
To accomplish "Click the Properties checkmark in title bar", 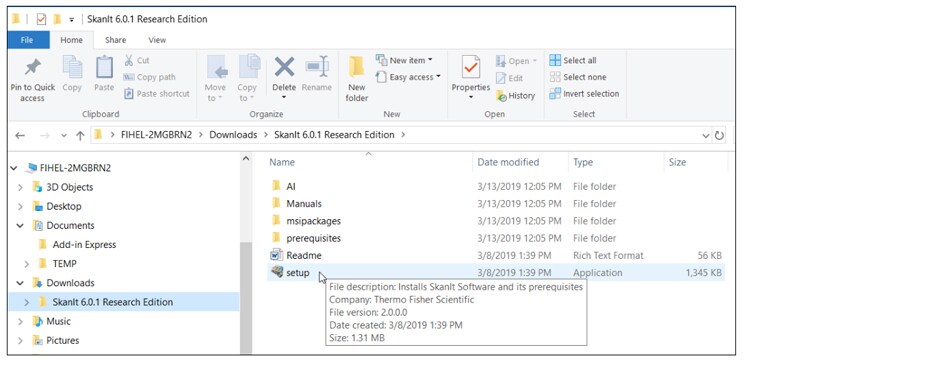I will pyautogui.click(x=41, y=19).
